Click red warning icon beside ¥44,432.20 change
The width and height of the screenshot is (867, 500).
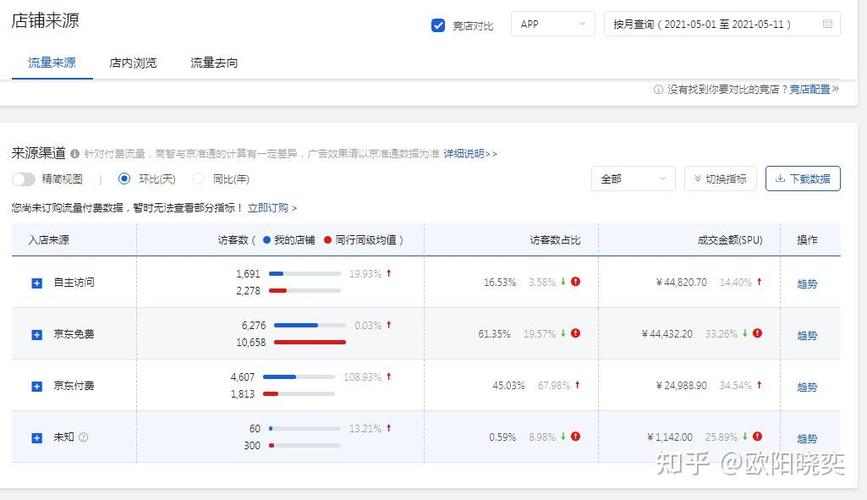click(x=758, y=333)
